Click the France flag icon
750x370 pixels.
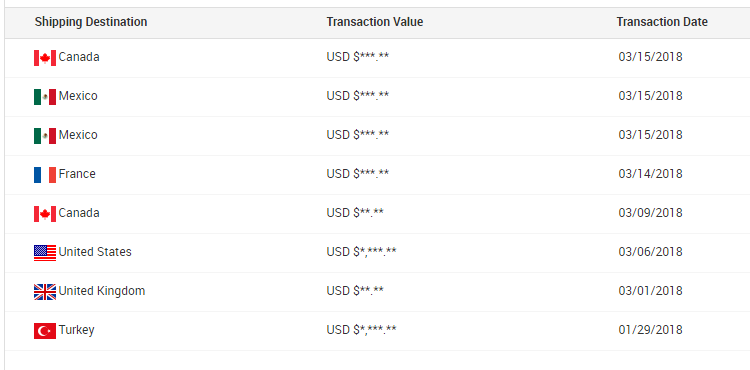[45, 175]
